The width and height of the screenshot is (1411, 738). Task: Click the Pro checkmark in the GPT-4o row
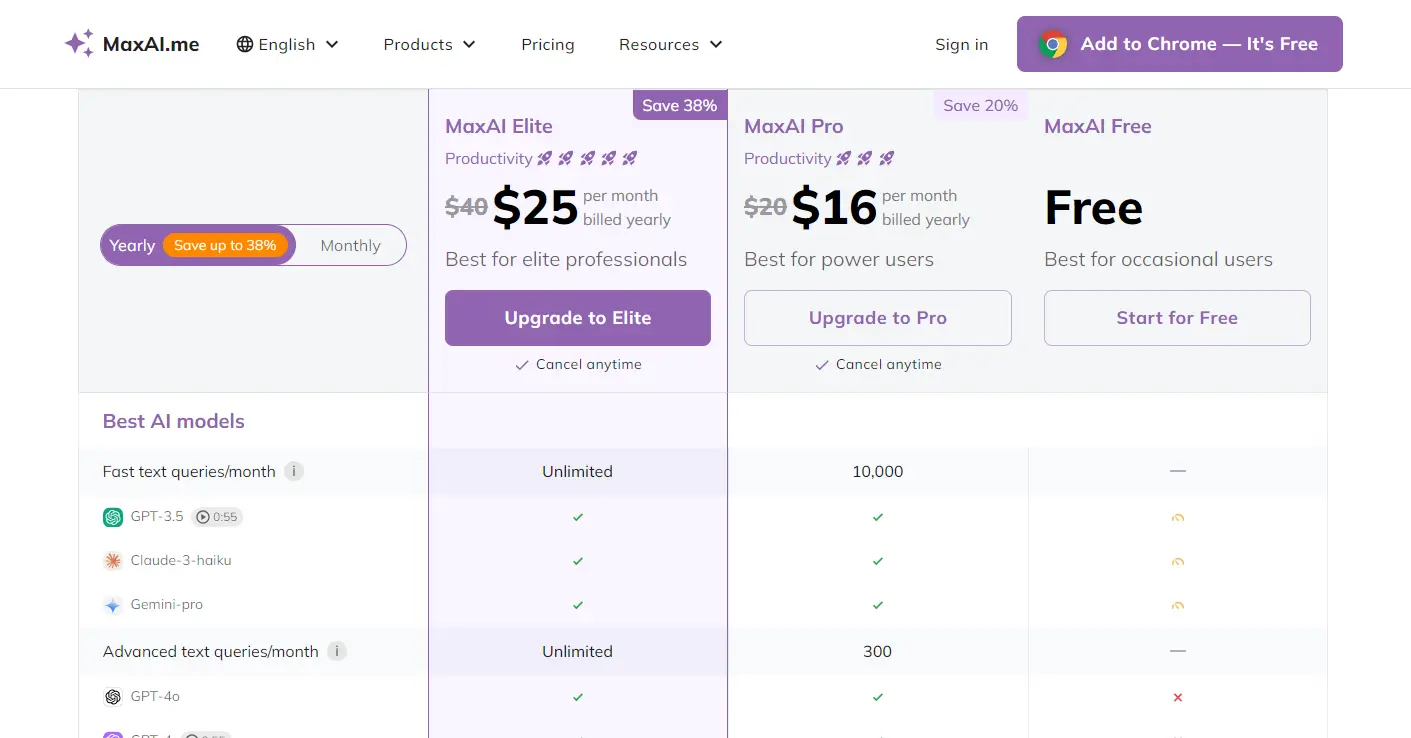(x=878, y=697)
